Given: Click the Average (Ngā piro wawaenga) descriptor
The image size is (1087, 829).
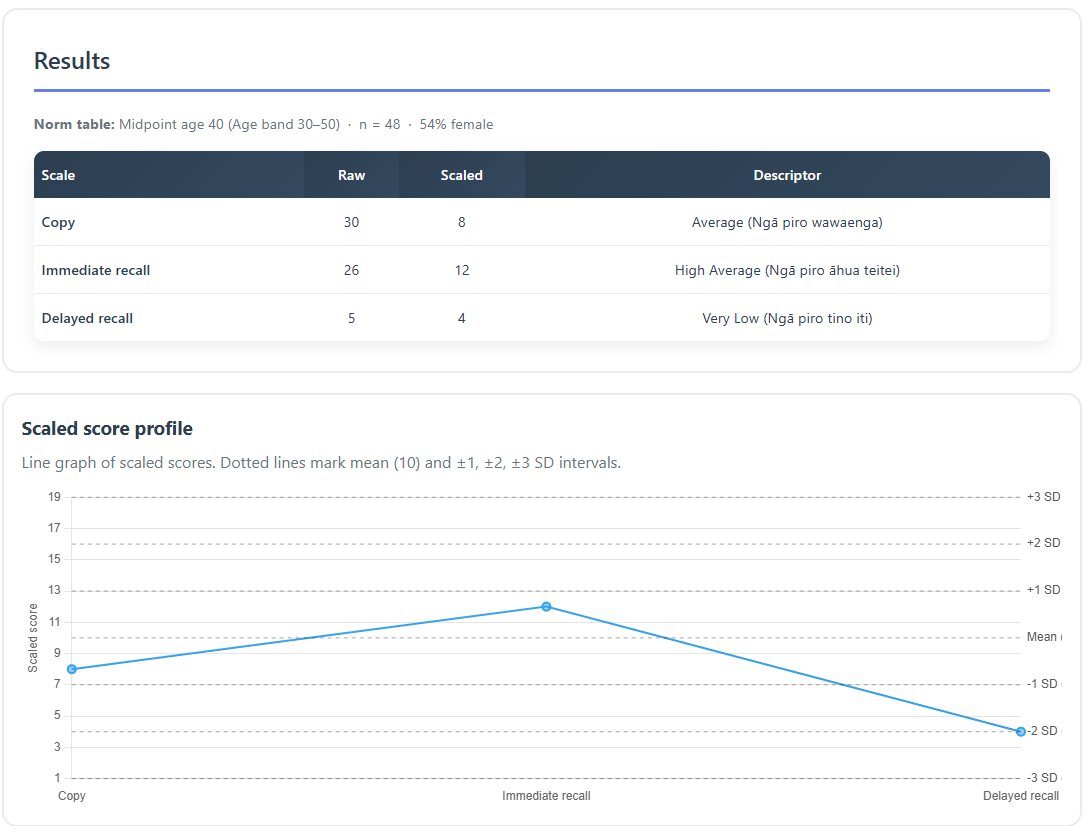Looking at the screenshot, I should click(x=787, y=222).
